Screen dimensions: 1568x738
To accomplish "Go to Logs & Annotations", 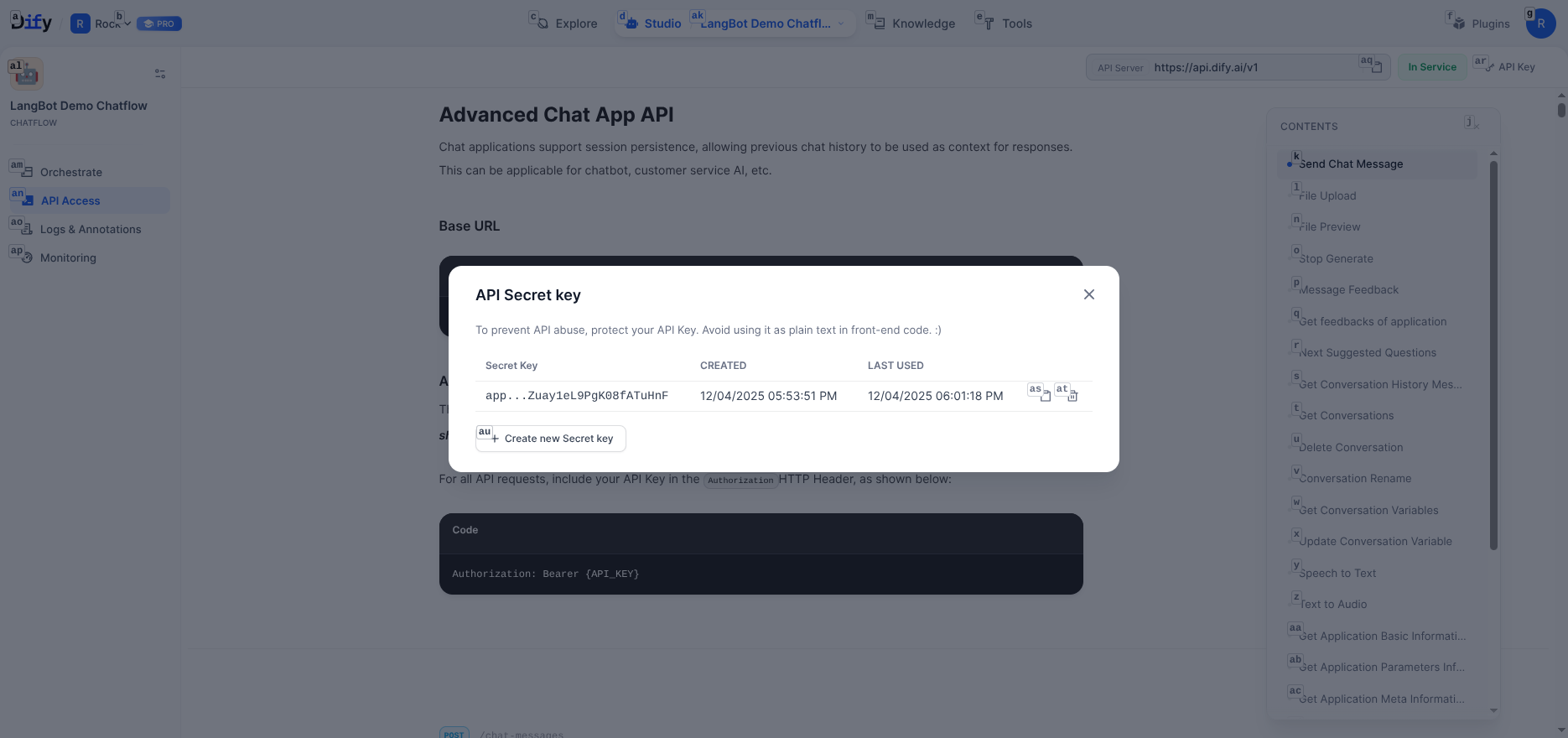I will click(x=91, y=229).
